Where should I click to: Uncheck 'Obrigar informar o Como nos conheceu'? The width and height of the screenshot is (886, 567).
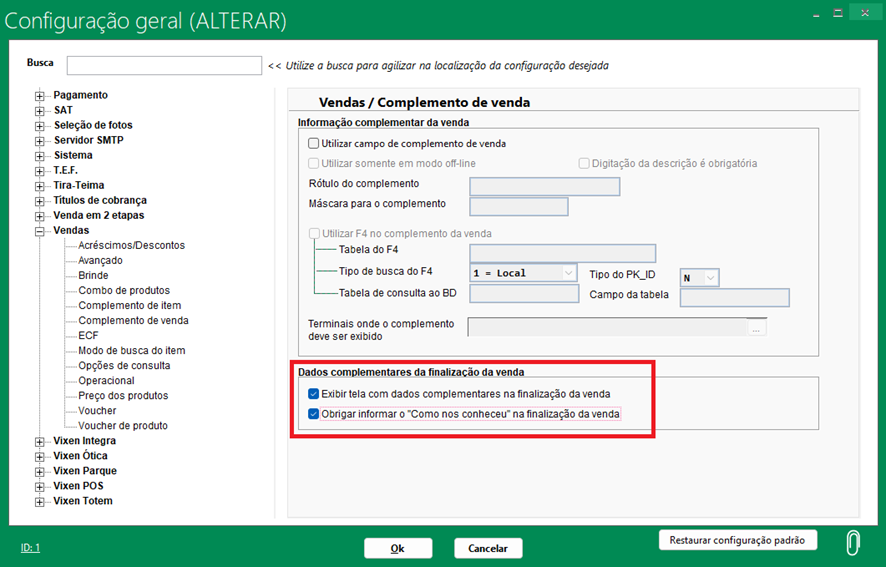314,413
